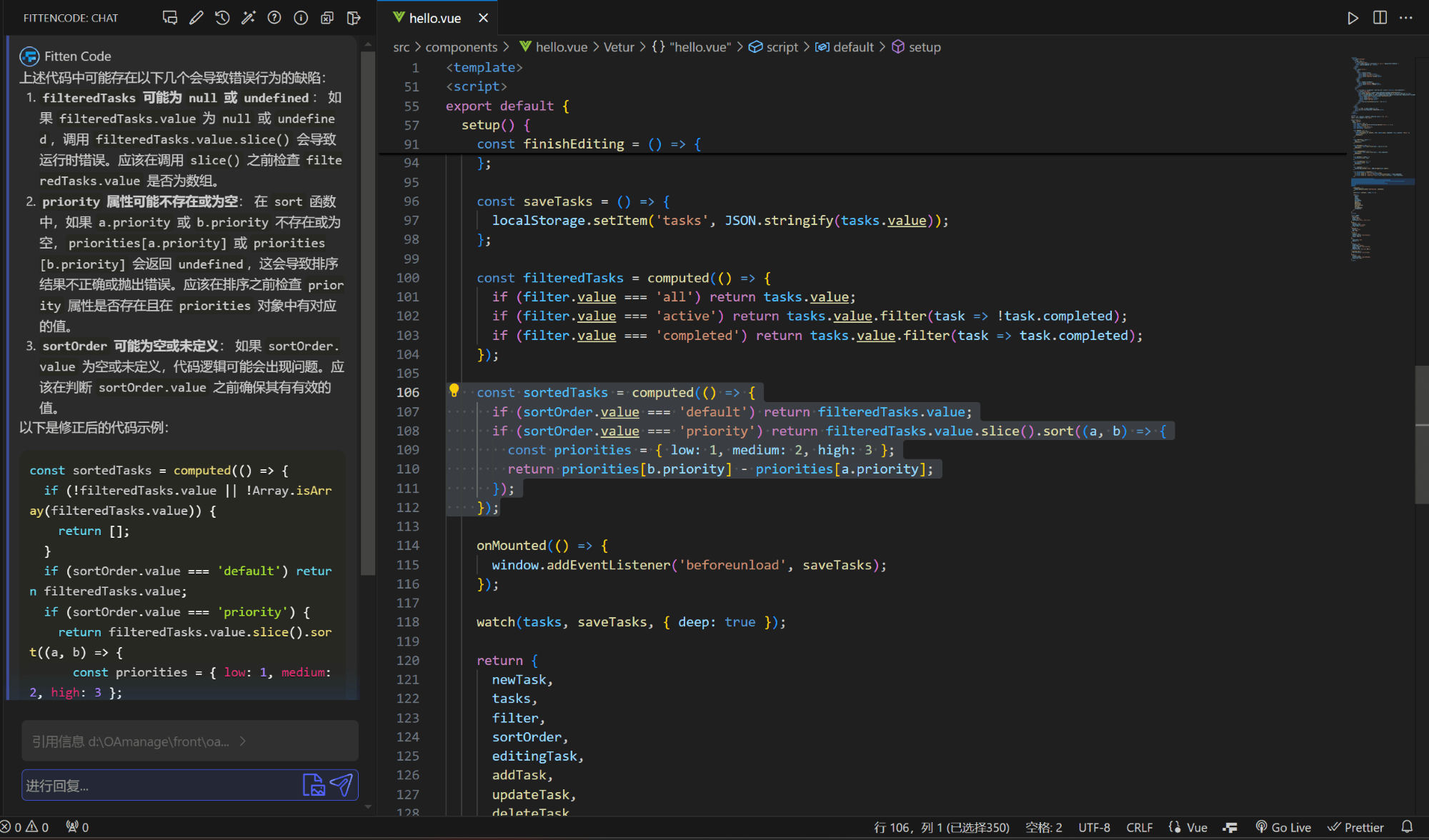The width and height of the screenshot is (1429, 840).
Task: Click the logout door-arrow icon
Action: 354,18
